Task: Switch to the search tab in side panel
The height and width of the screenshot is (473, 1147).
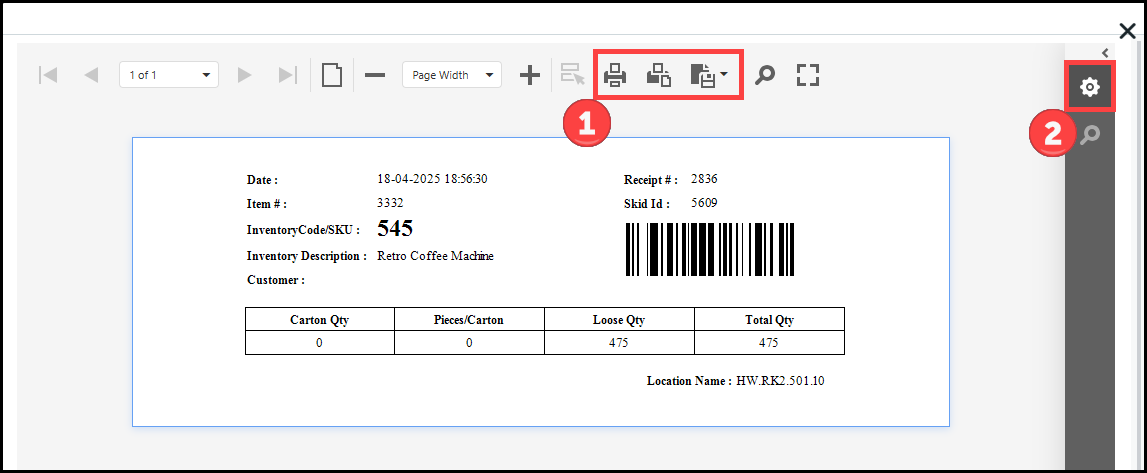Action: [x=1090, y=134]
